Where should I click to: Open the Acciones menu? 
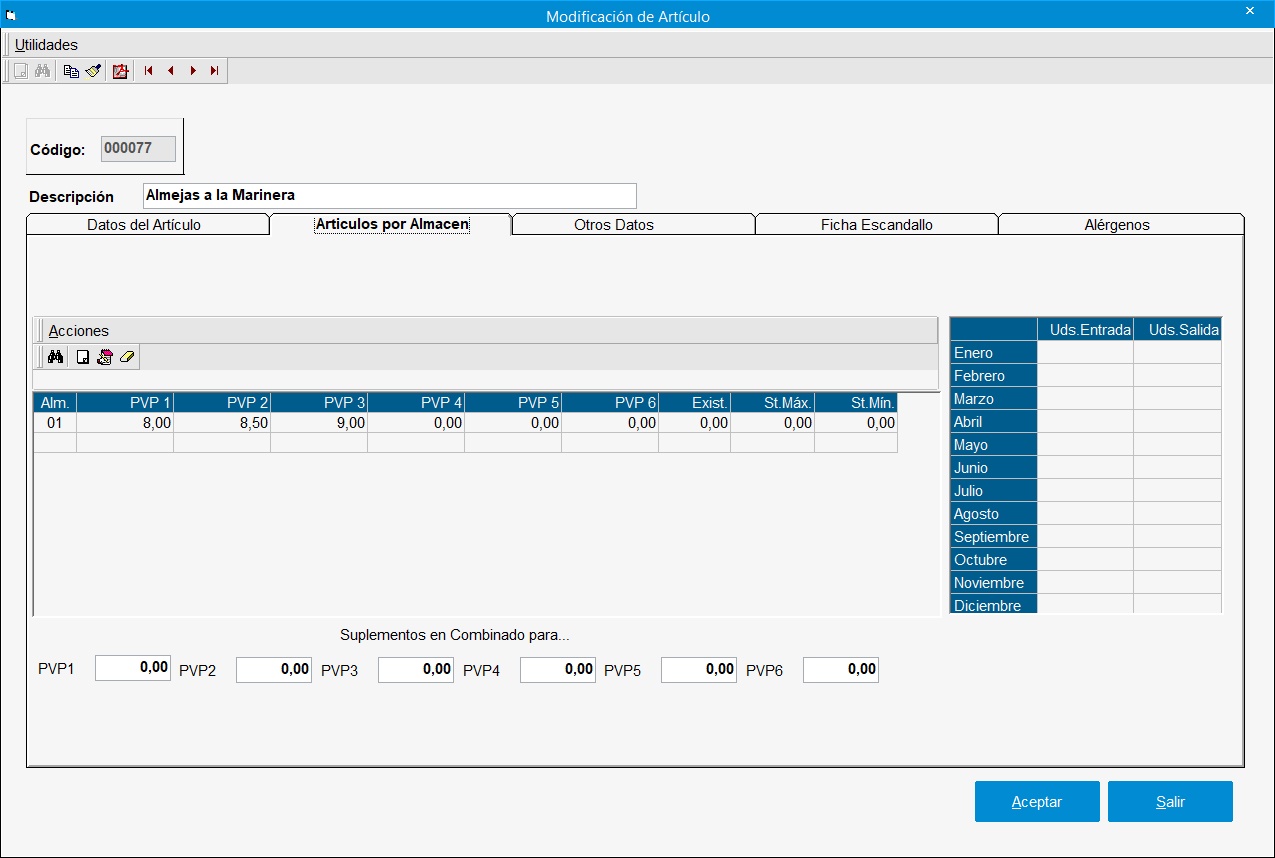(78, 330)
